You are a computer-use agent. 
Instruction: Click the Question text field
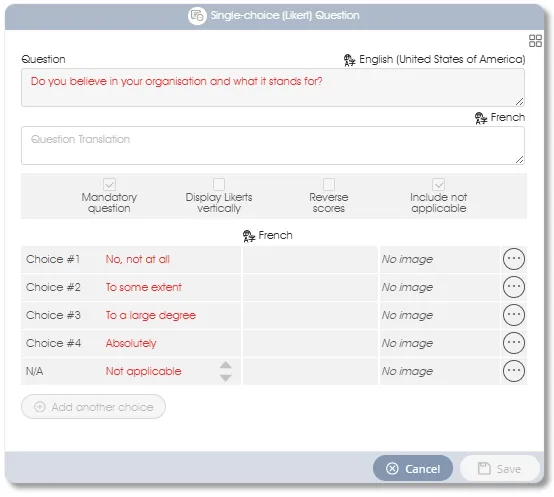(x=273, y=88)
